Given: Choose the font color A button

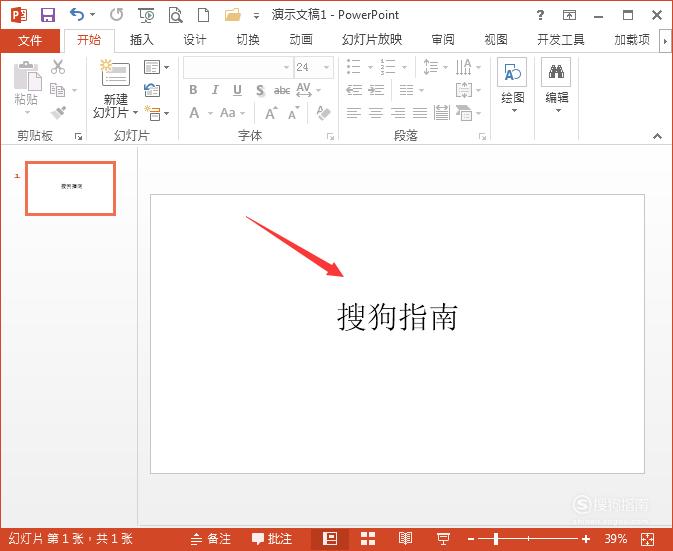Looking at the screenshot, I should click(x=194, y=113).
